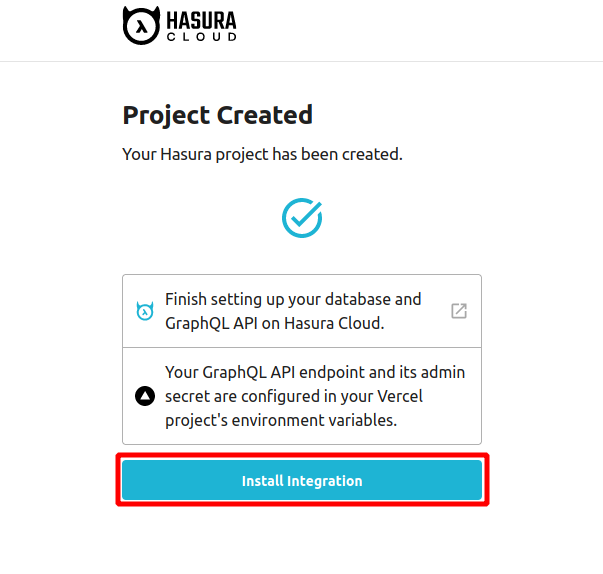Click the word 'Install' on the blue button
The image size is (603, 574).
point(262,481)
